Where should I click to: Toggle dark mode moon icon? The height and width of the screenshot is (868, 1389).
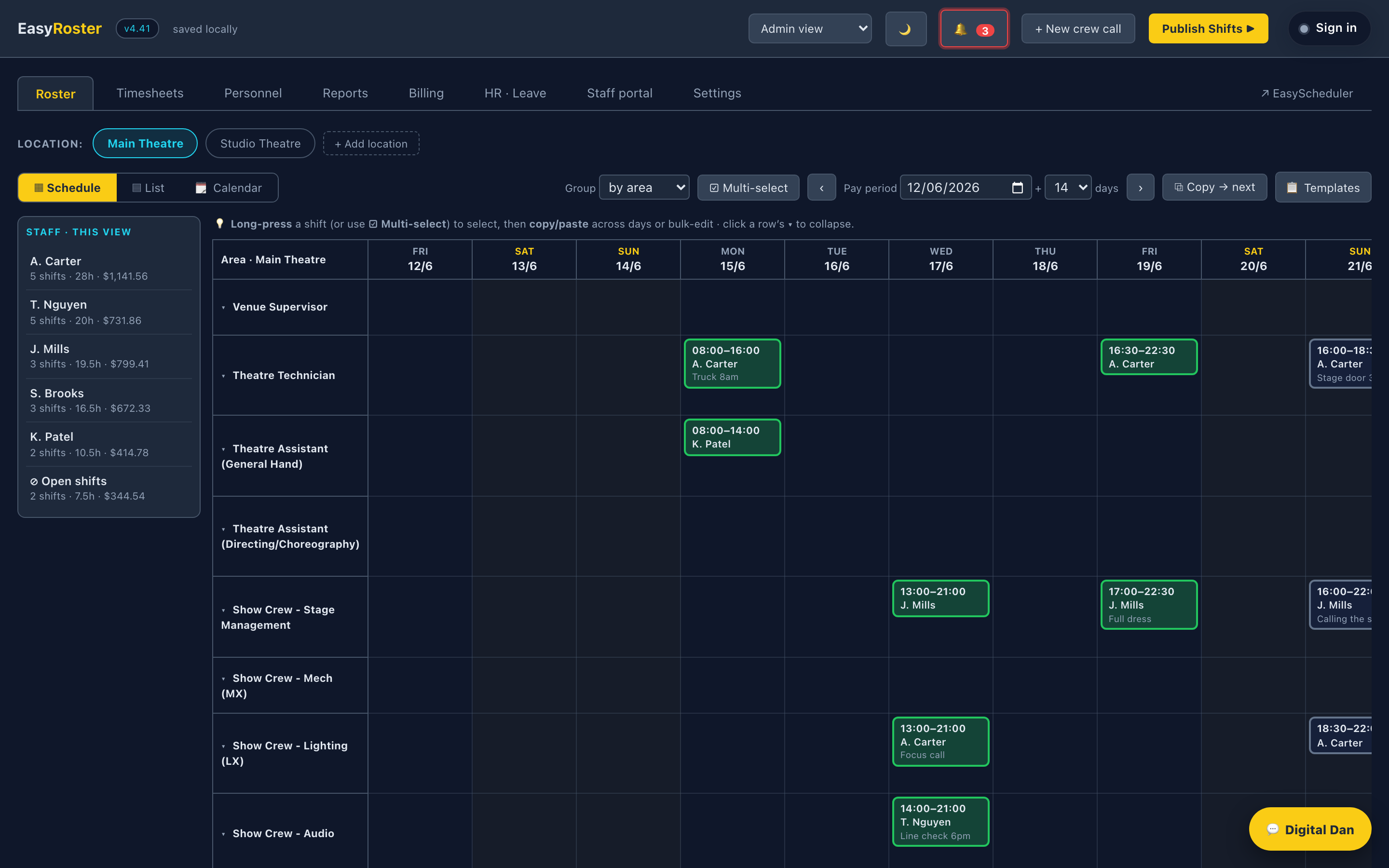(x=905, y=29)
